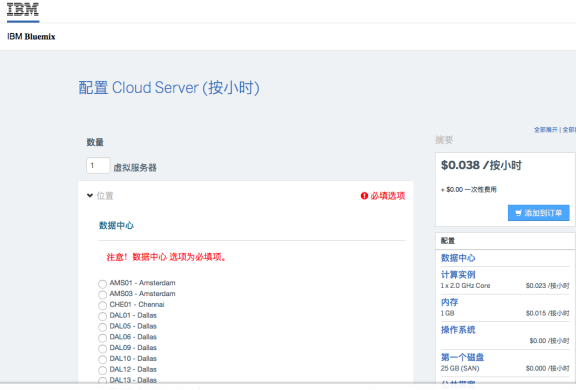This screenshot has width=576, height=390.
Task: Choose CHE01 - Chennai data center
Action: coord(102,306)
